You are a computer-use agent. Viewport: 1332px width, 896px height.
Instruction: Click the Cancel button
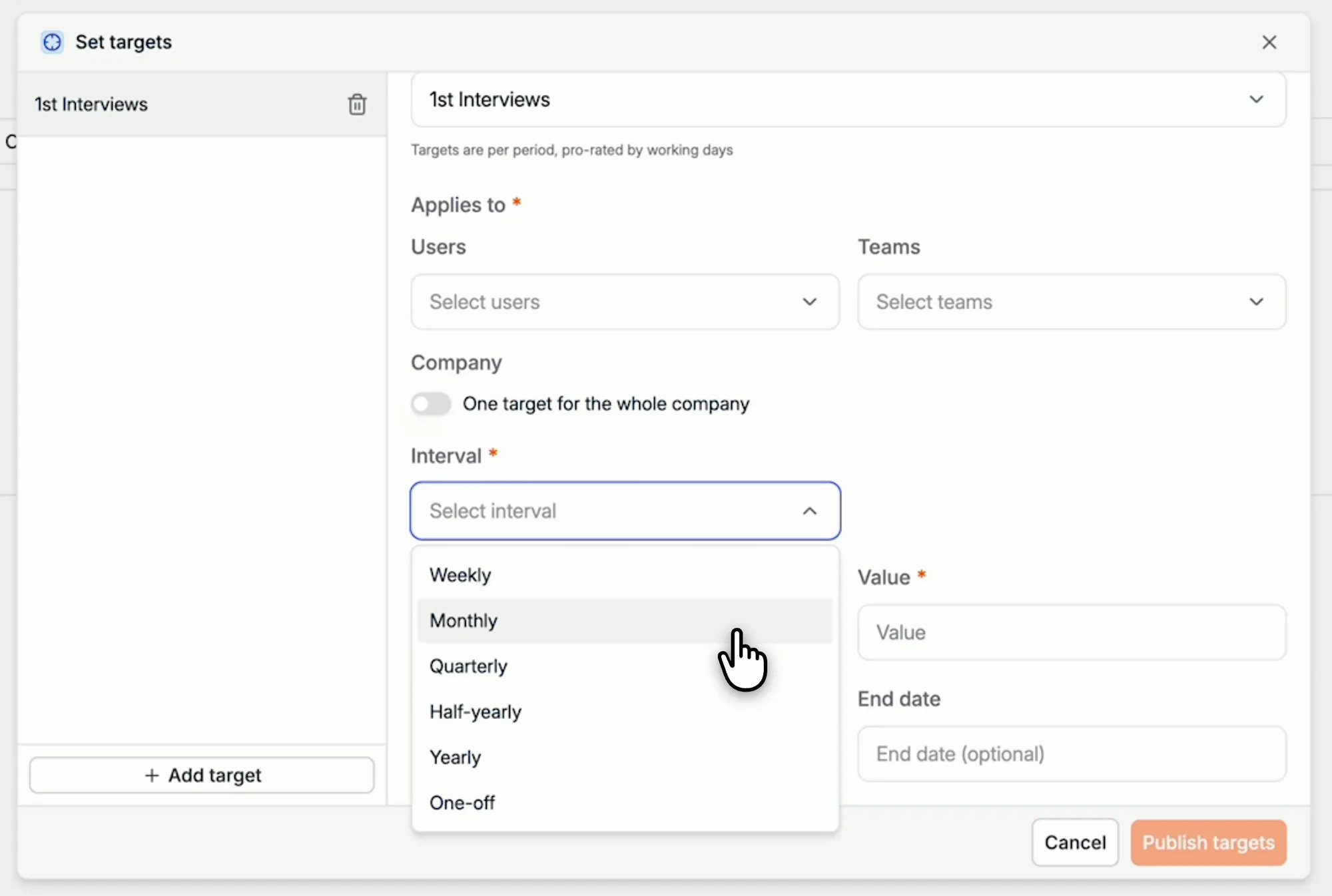(x=1075, y=842)
